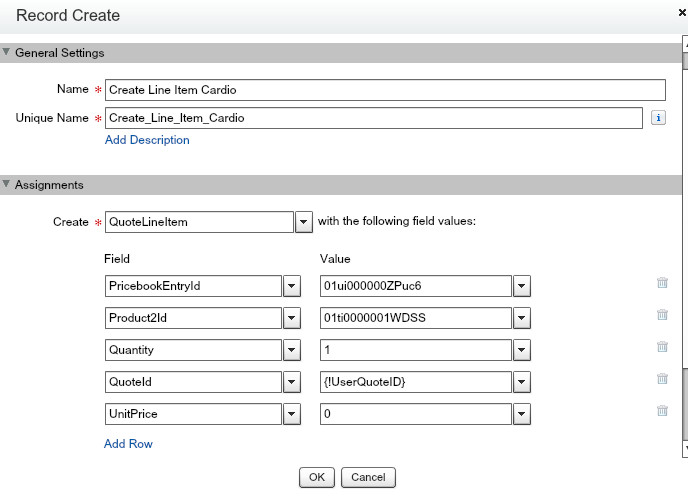Open the UnitPrice field dropdown arrow
Image resolution: width=688 pixels, height=495 pixels.
coord(292,415)
